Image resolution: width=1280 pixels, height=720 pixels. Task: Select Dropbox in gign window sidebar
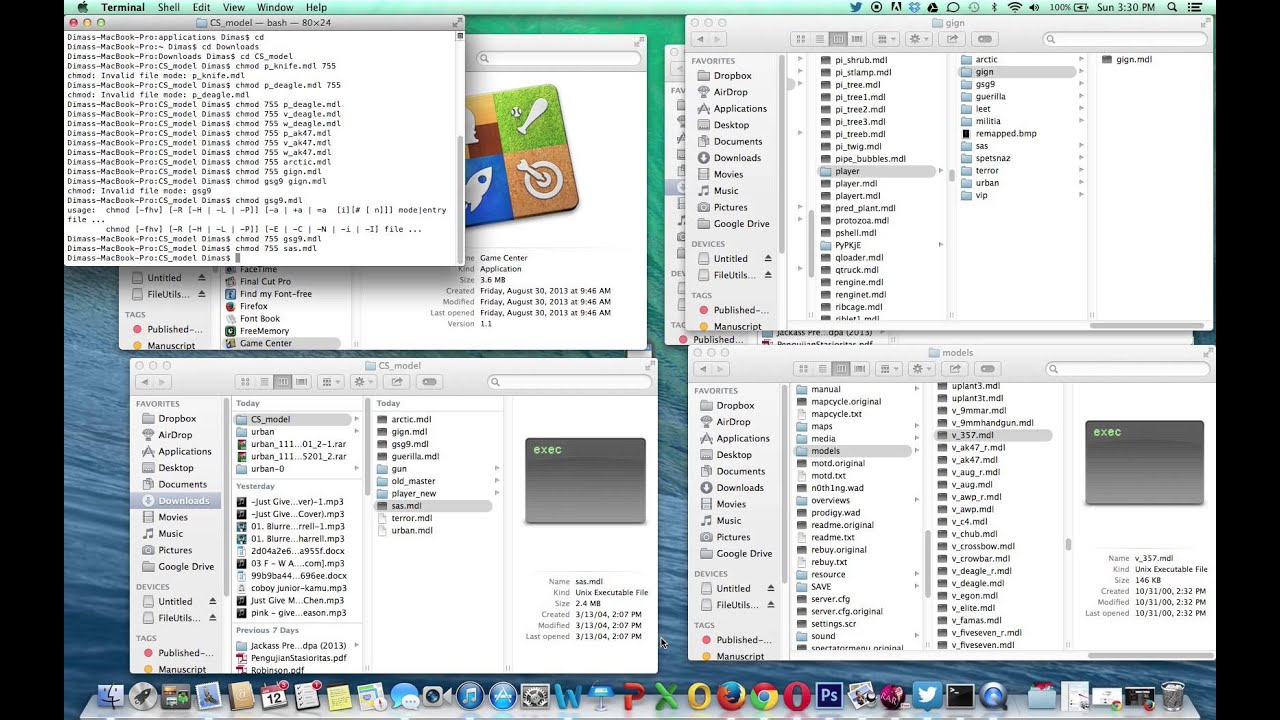coord(732,76)
